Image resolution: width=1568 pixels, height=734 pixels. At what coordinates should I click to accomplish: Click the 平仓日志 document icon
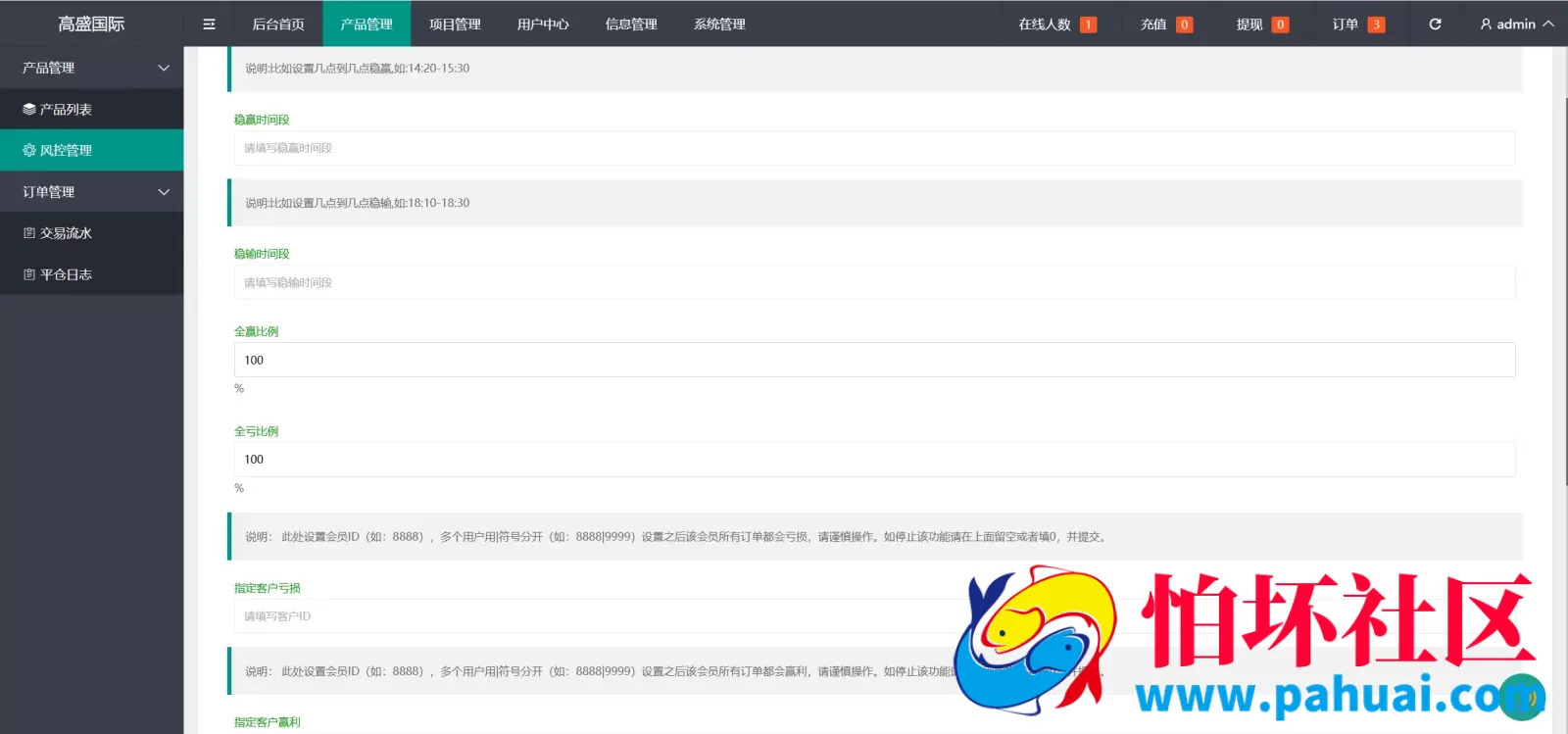tap(29, 274)
